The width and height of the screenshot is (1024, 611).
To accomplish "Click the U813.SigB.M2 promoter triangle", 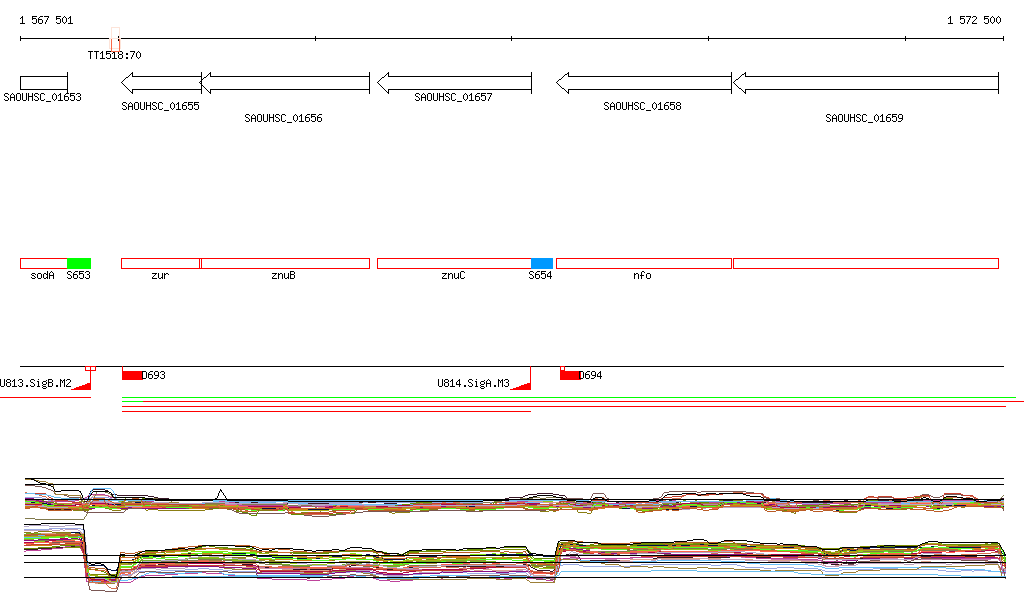I will [83, 385].
